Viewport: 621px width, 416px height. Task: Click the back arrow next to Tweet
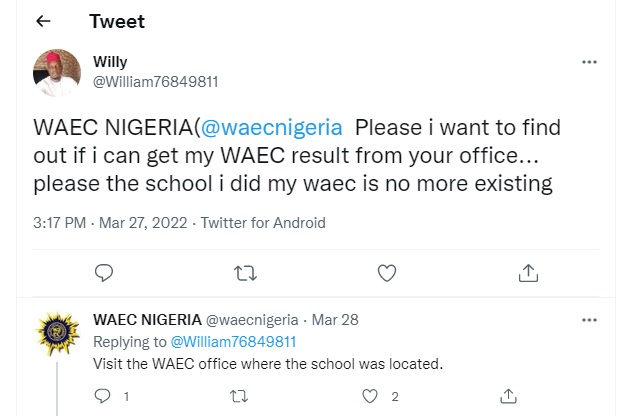pyautogui.click(x=43, y=19)
